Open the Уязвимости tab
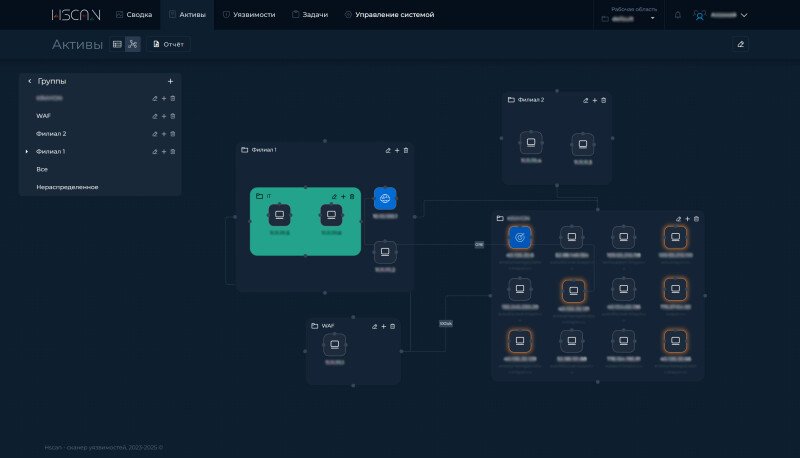Image resolution: width=800 pixels, height=458 pixels. click(249, 15)
